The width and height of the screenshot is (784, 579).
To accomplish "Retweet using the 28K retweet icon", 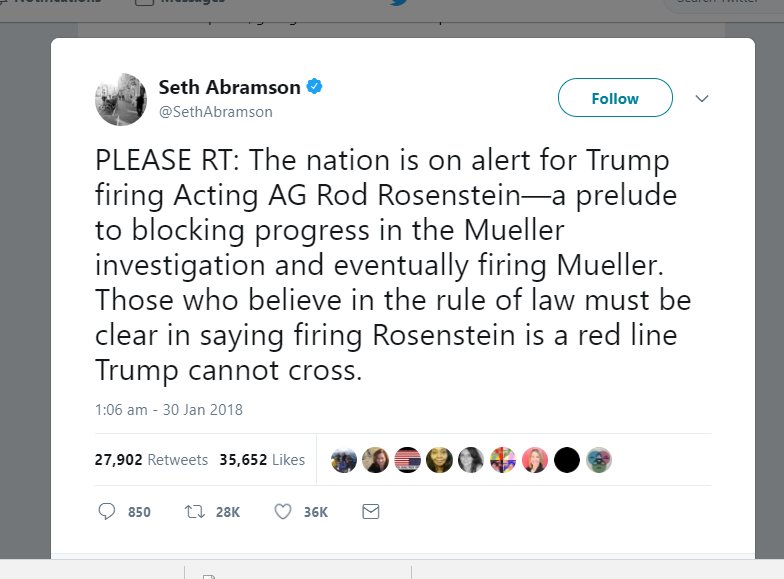I will (194, 511).
